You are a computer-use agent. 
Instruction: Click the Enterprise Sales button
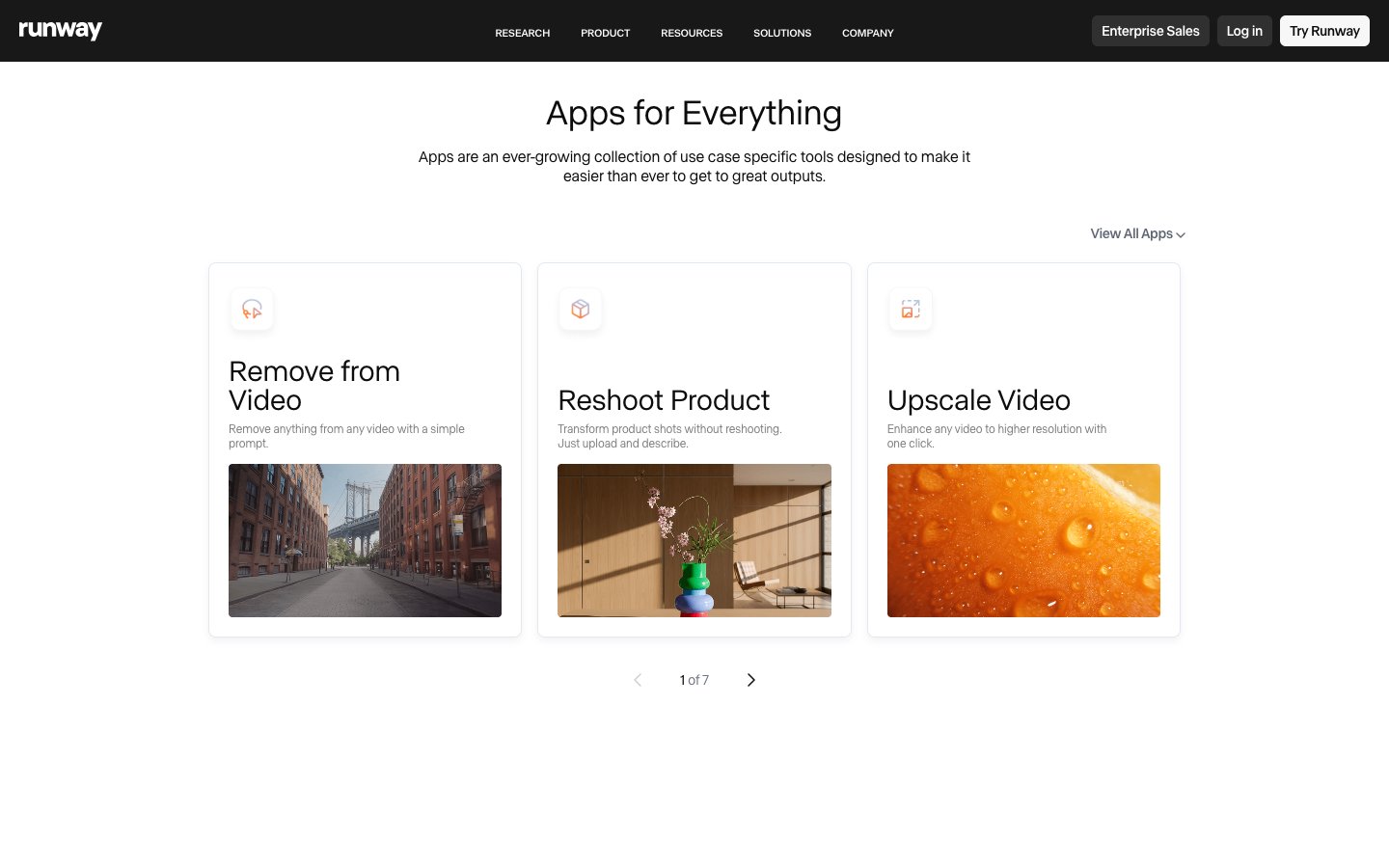click(x=1150, y=30)
